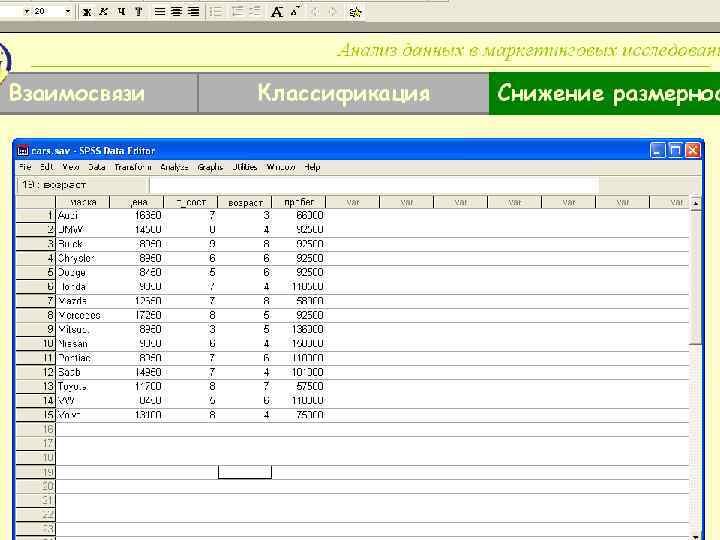The width and height of the screenshot is (720, 540).
Task: Open the File menu in SPSS
Action: pyautogui.click(x=25, y=167)
